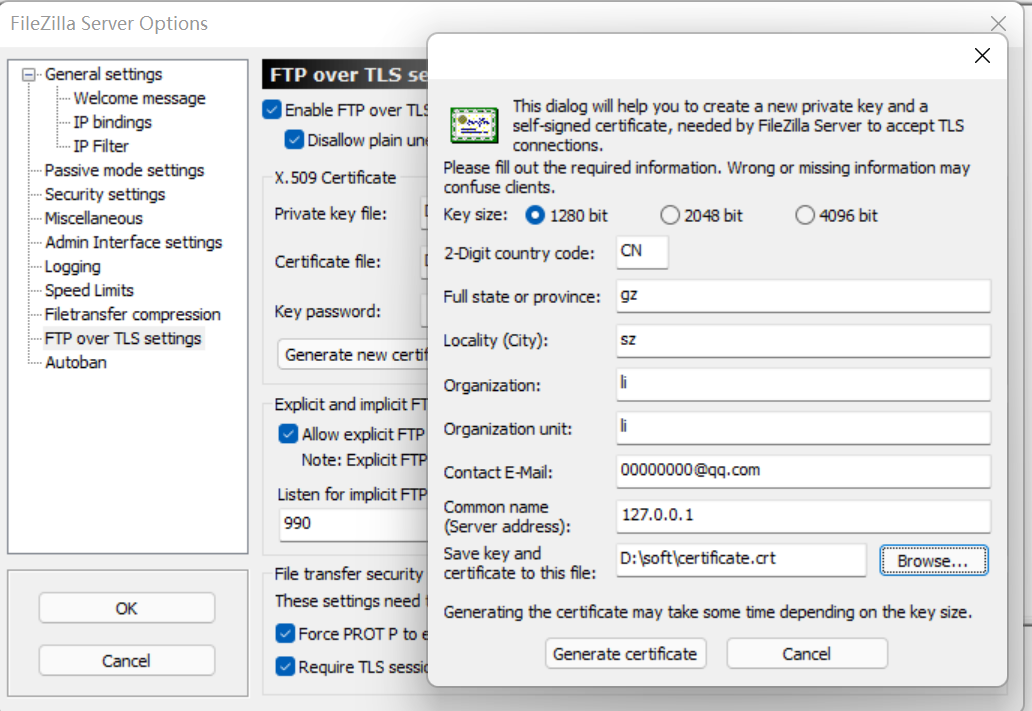This screenshot has height=711, width=1032.
Task: Click the Contact E-Mail field
Action: coord(803,471)
